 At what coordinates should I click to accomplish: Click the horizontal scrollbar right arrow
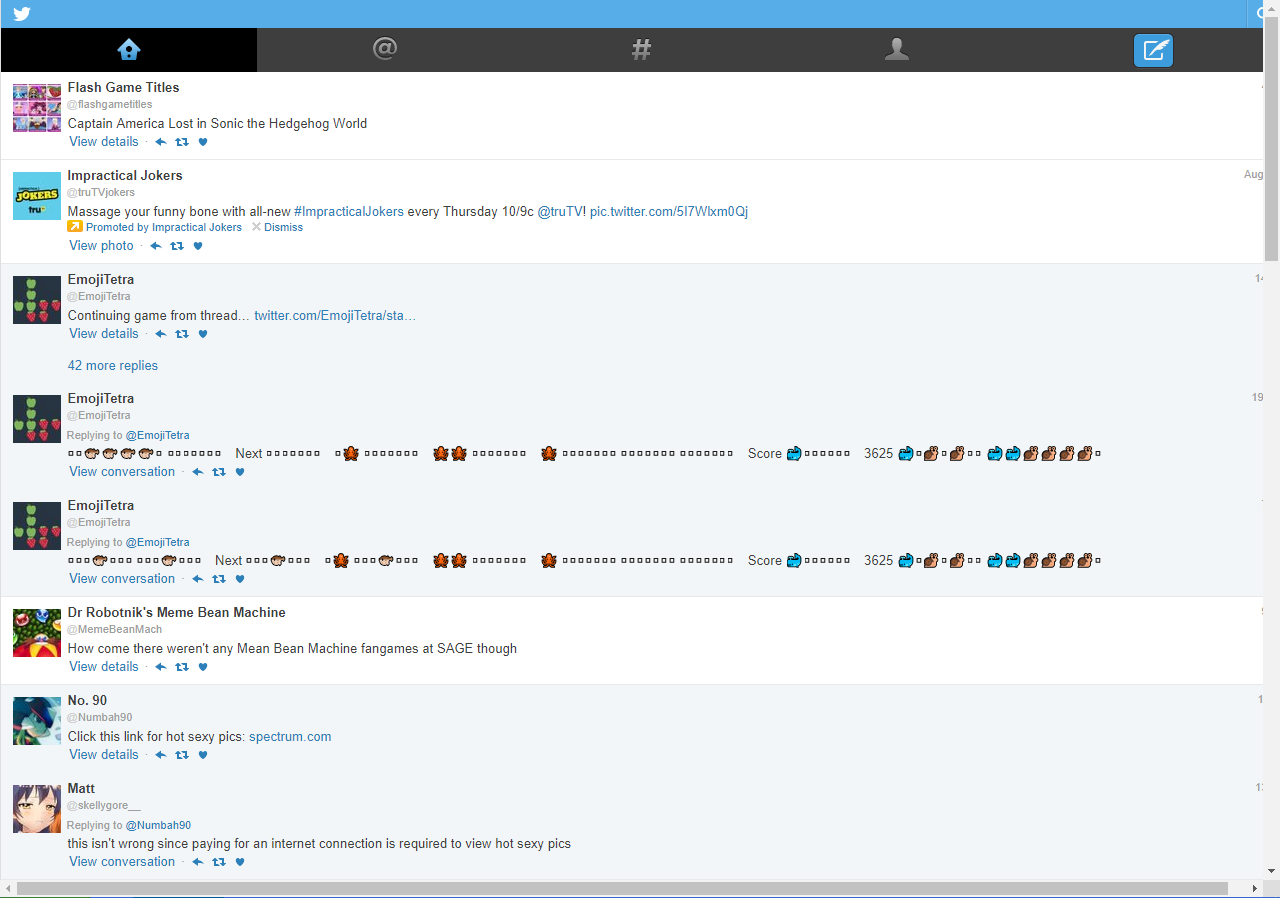point(1255,889)
